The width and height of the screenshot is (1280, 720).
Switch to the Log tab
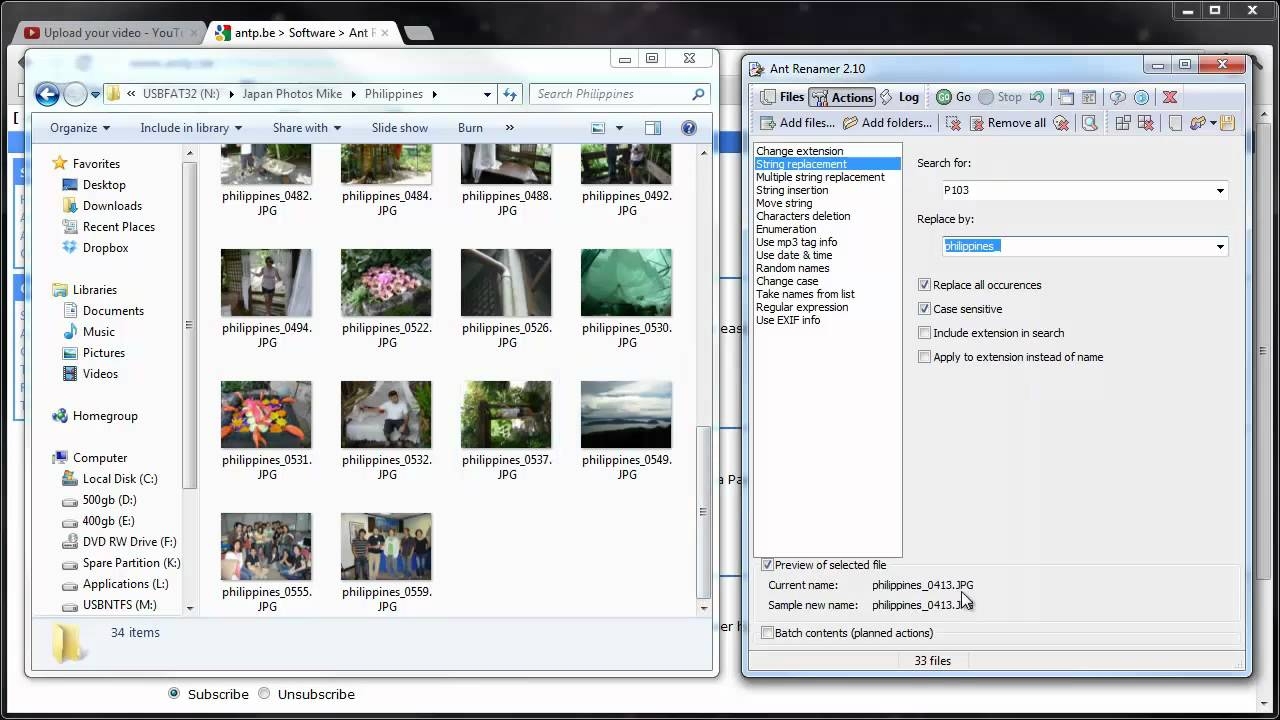(899, 97)
